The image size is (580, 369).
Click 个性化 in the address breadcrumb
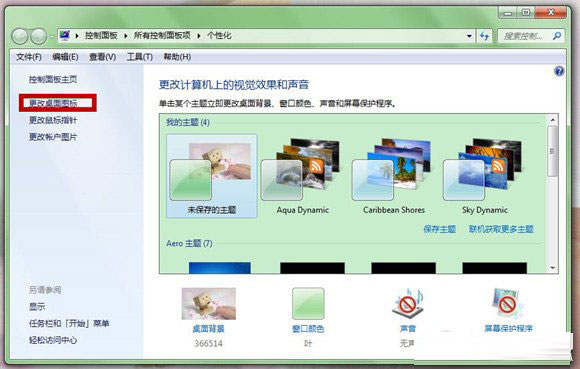point(219,35)
